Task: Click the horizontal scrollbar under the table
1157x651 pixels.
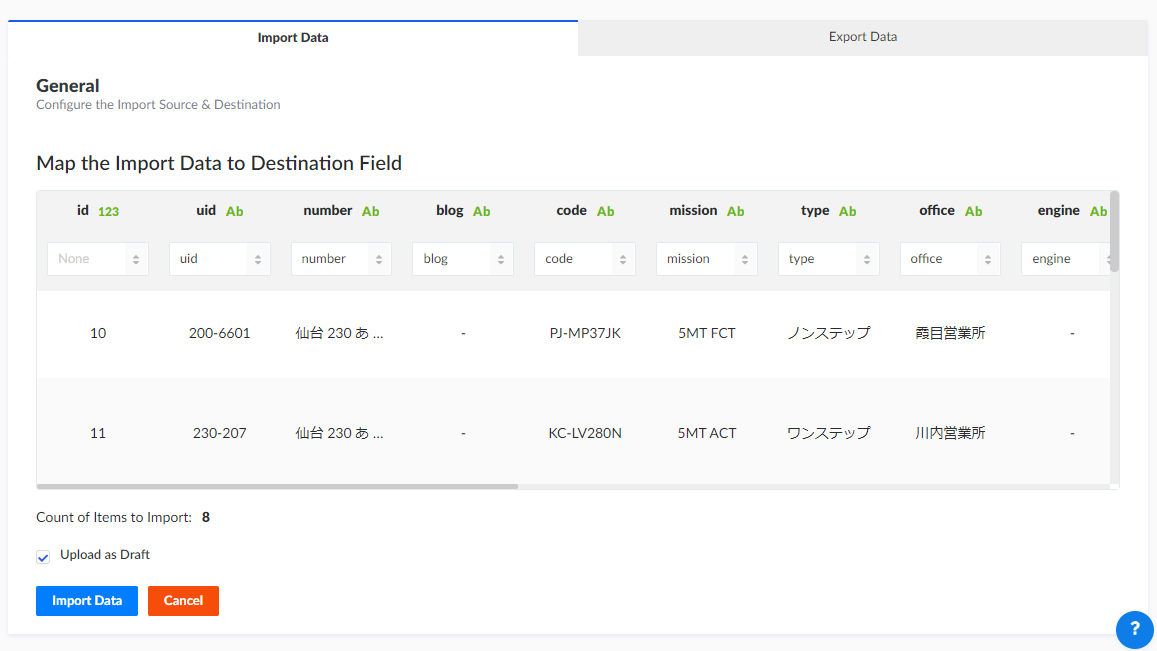Action: [277, 487]
